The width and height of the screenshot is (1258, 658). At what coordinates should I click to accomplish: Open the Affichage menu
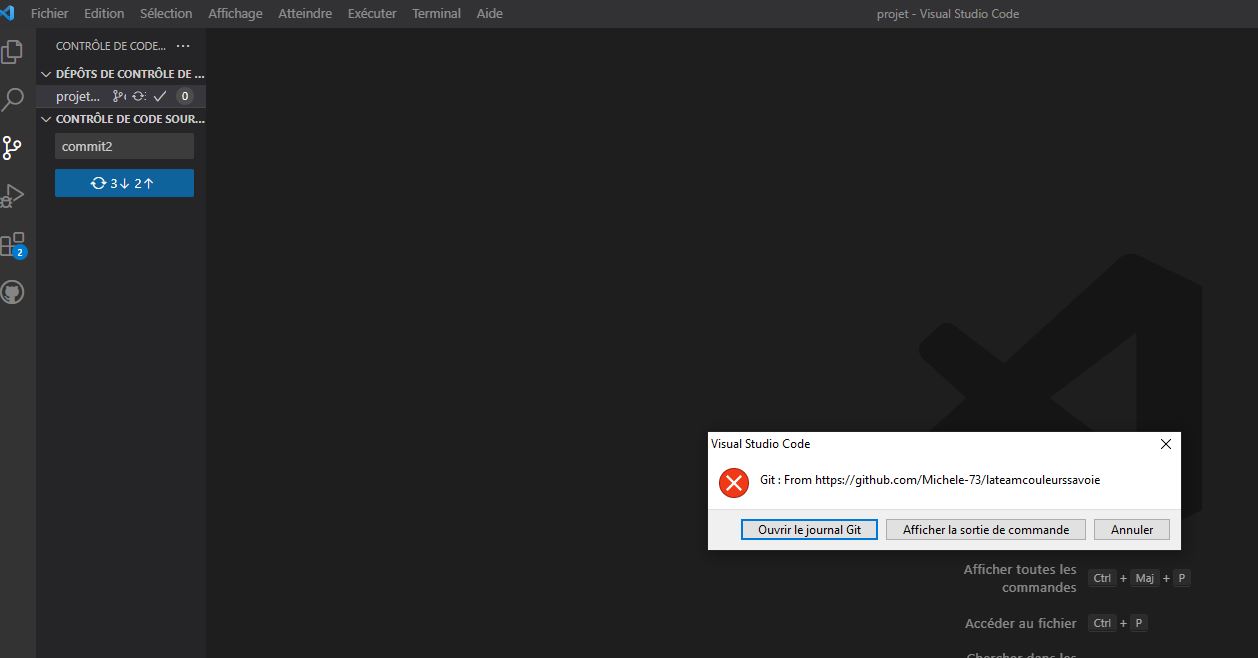(235, 14)
